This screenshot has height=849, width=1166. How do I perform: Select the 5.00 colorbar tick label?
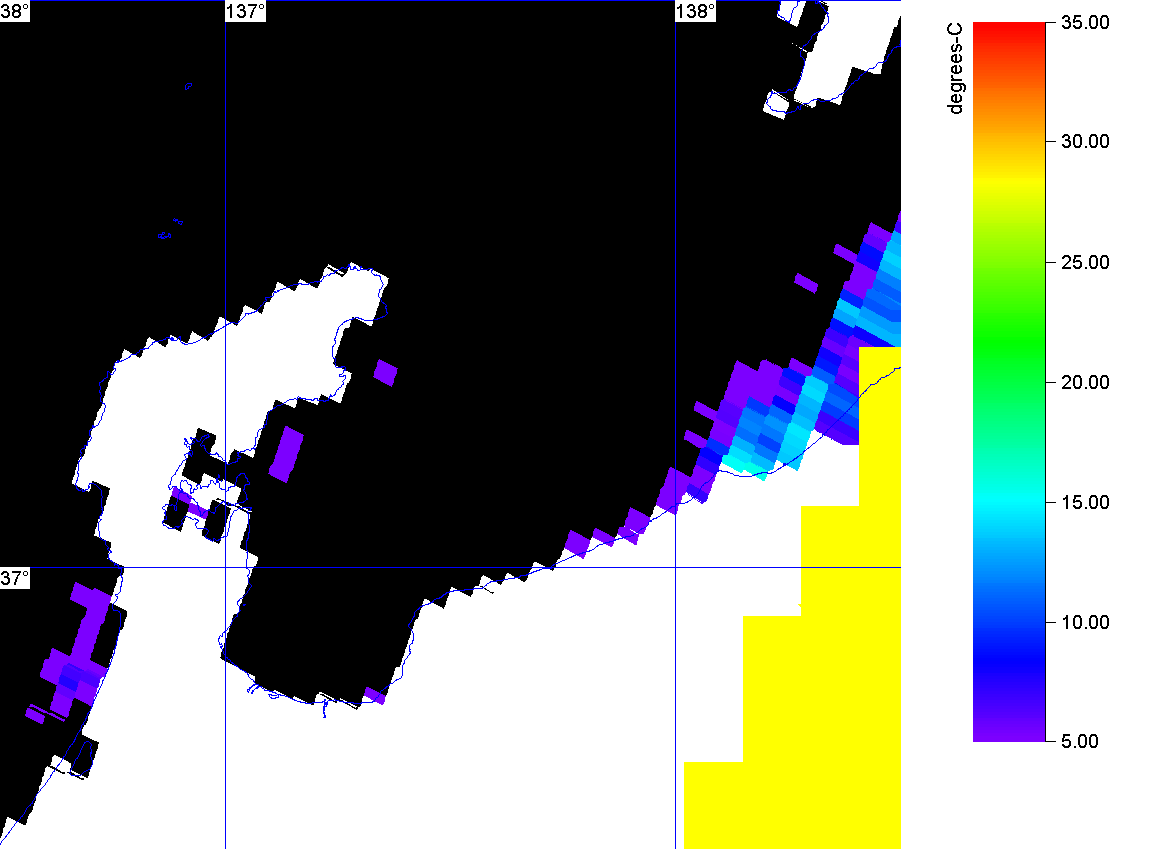click(1080, 741)
